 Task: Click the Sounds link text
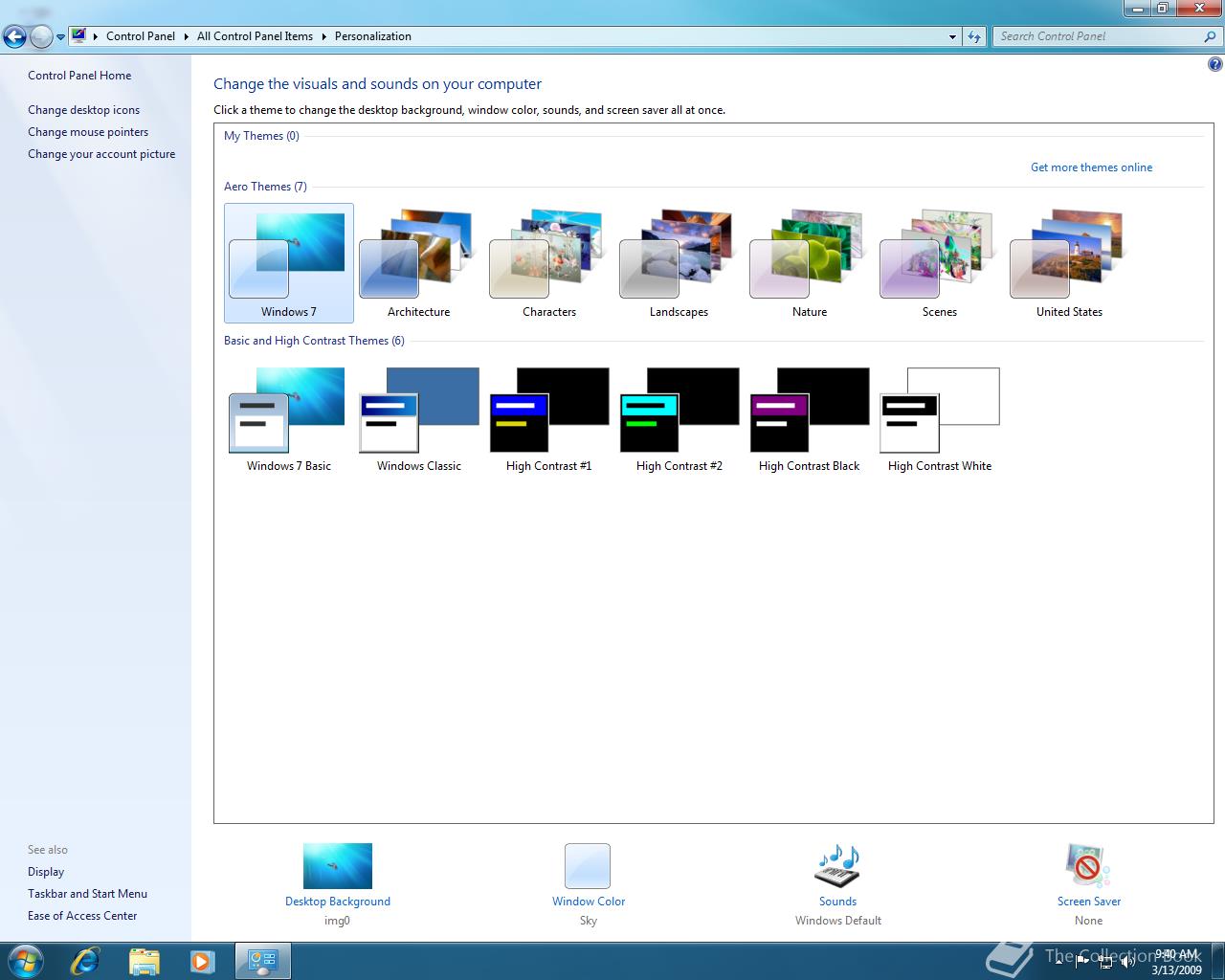837,902
